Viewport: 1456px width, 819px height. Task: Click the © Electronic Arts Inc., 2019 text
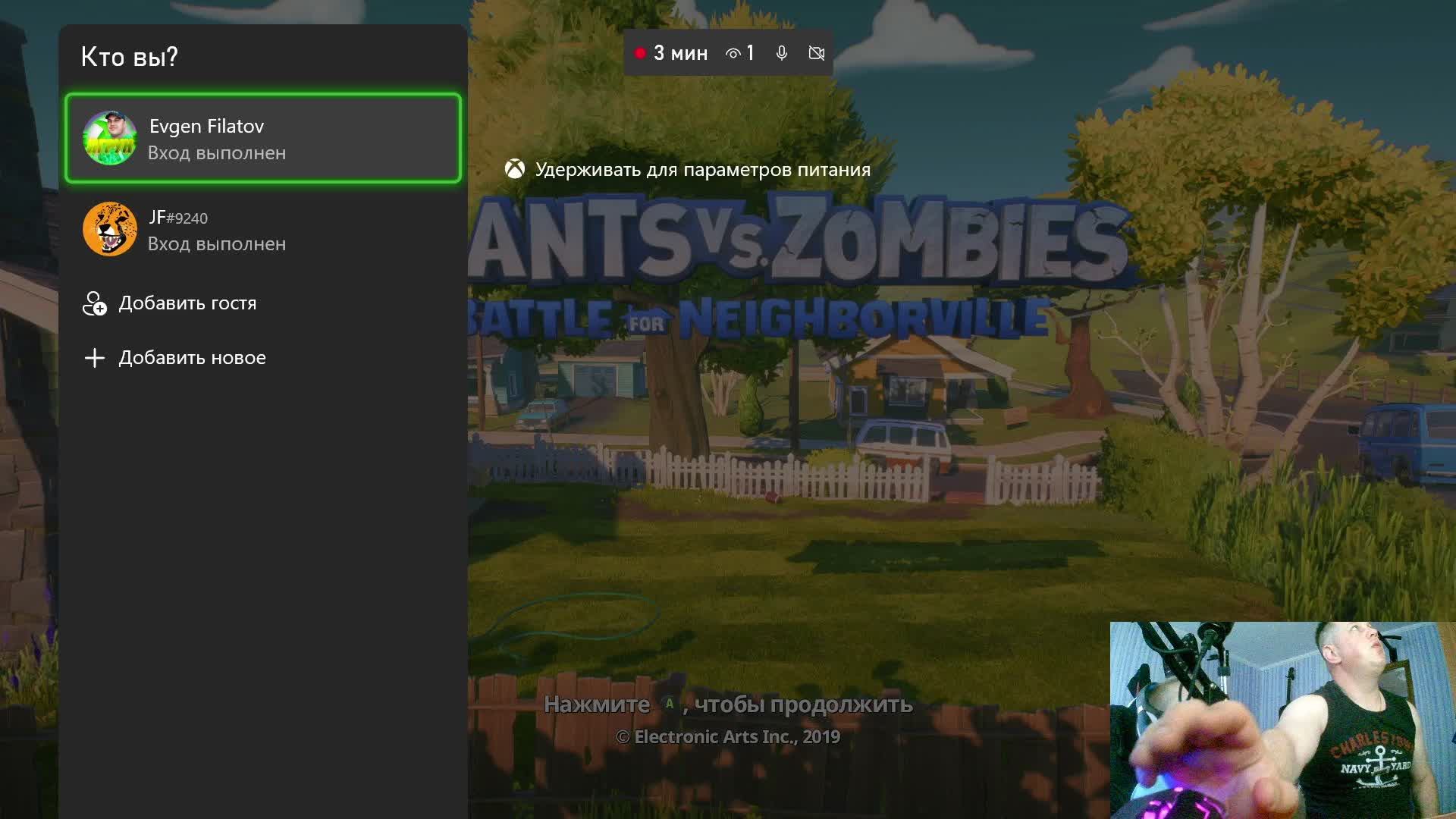click(x=728, y=737)
